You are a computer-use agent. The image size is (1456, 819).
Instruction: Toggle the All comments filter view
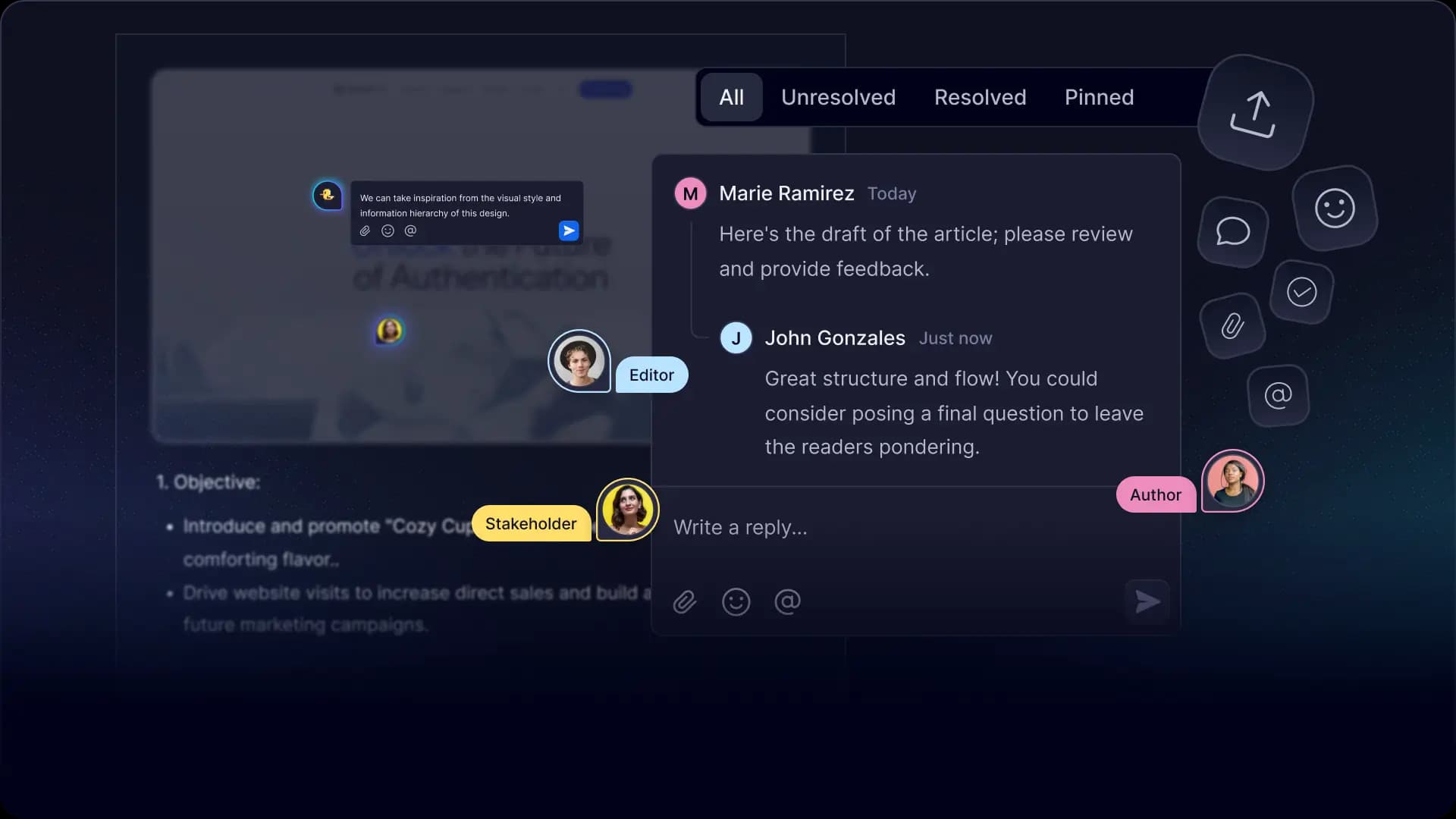731,97
